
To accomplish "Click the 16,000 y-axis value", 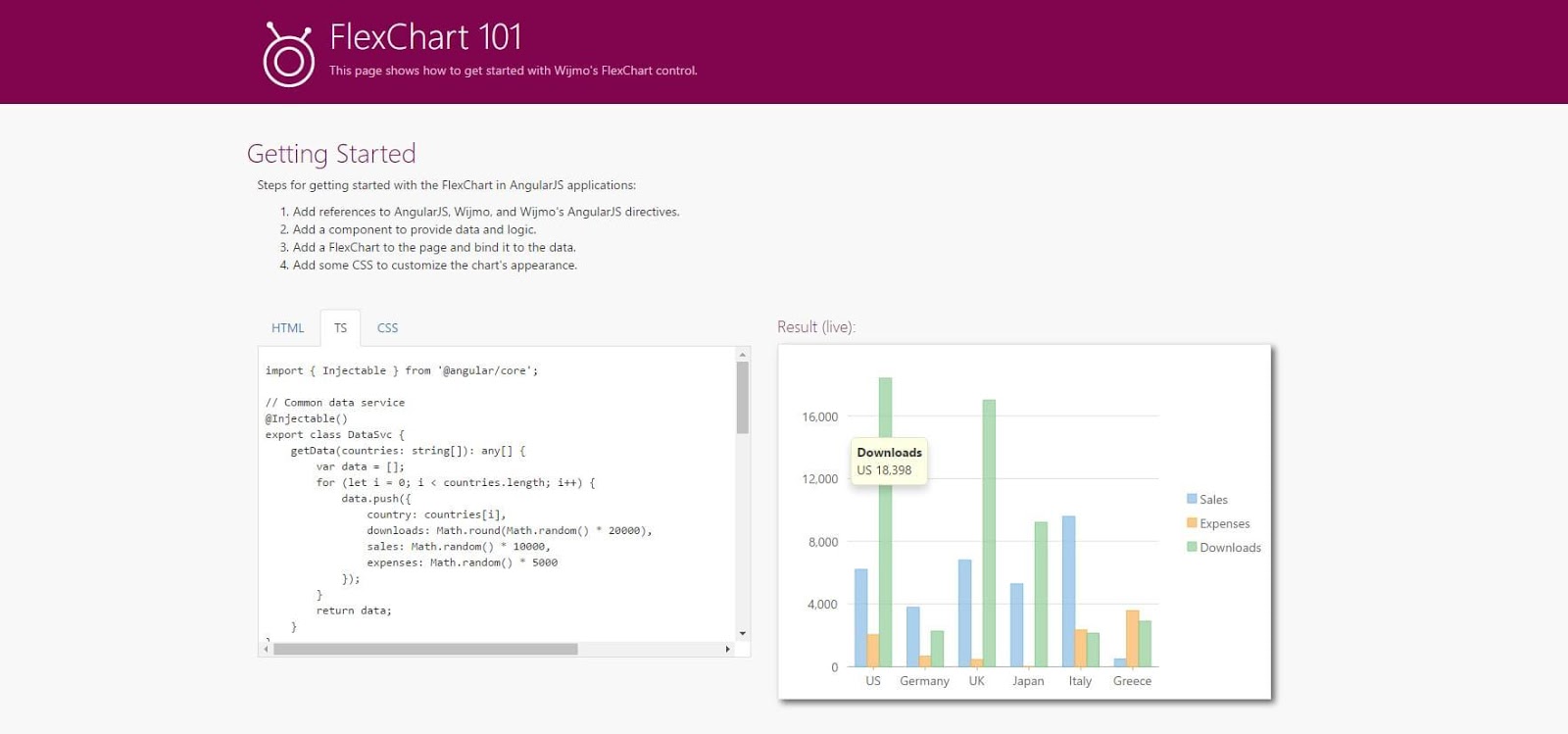I will 820,417.
